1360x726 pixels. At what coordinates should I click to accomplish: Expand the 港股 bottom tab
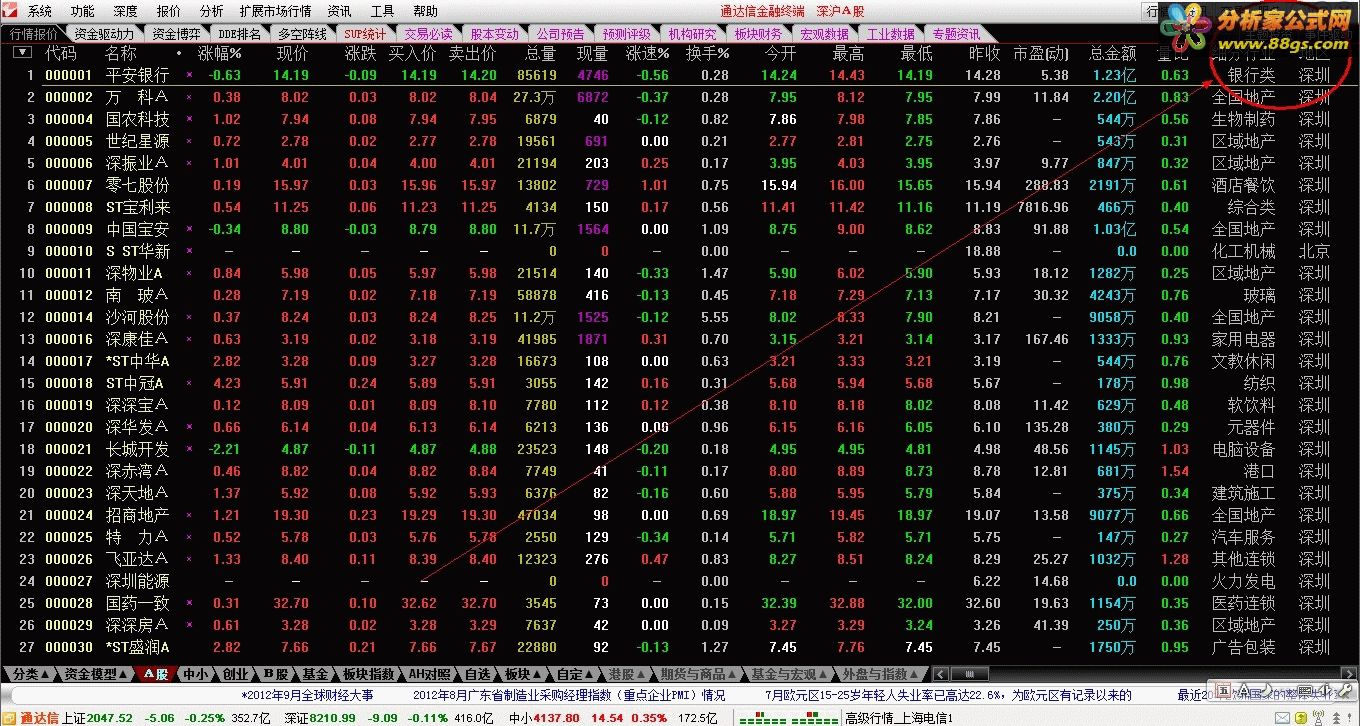tap(627, 674)
